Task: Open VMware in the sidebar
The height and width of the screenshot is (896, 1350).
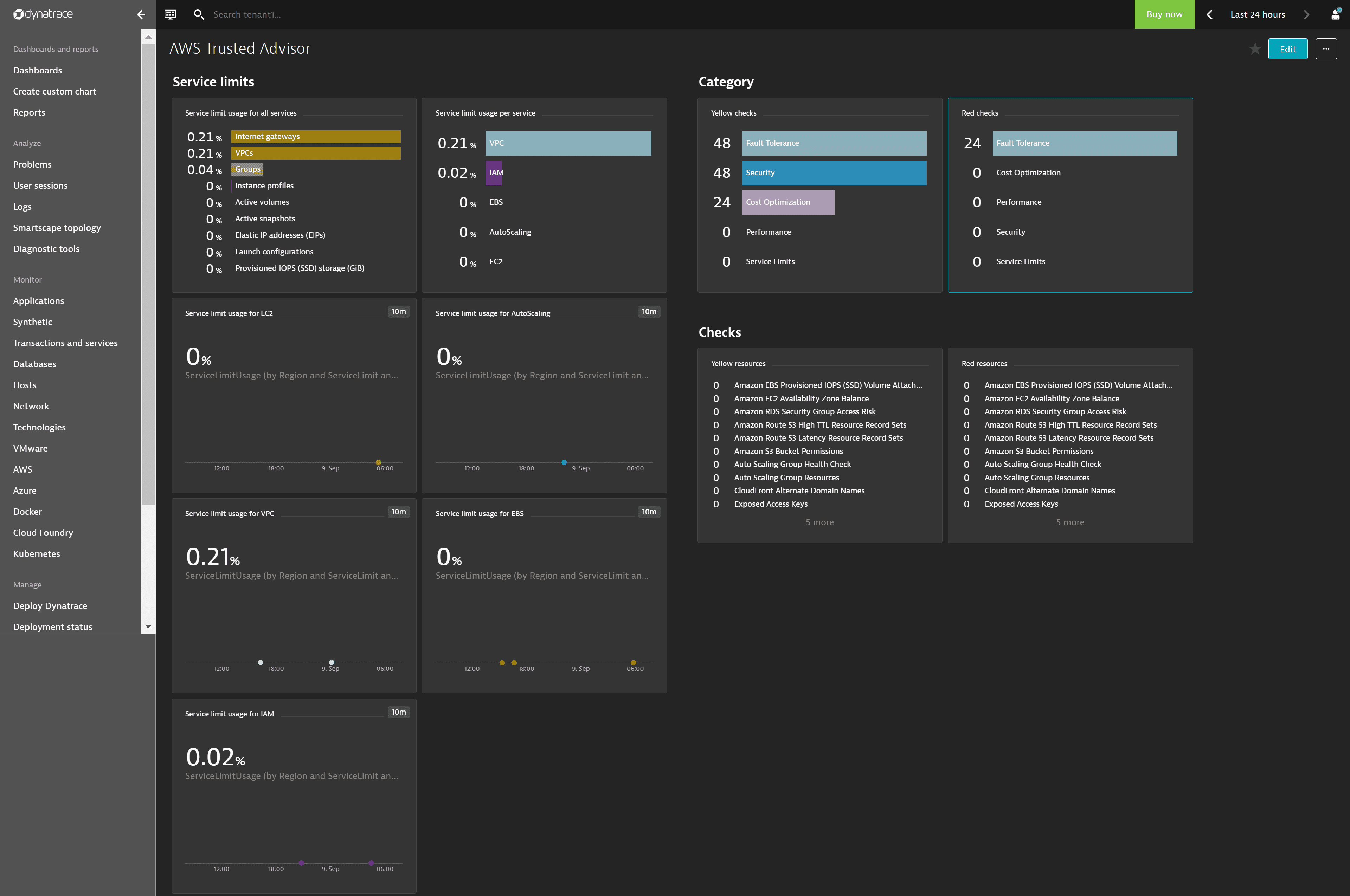Action: point(30,449)
